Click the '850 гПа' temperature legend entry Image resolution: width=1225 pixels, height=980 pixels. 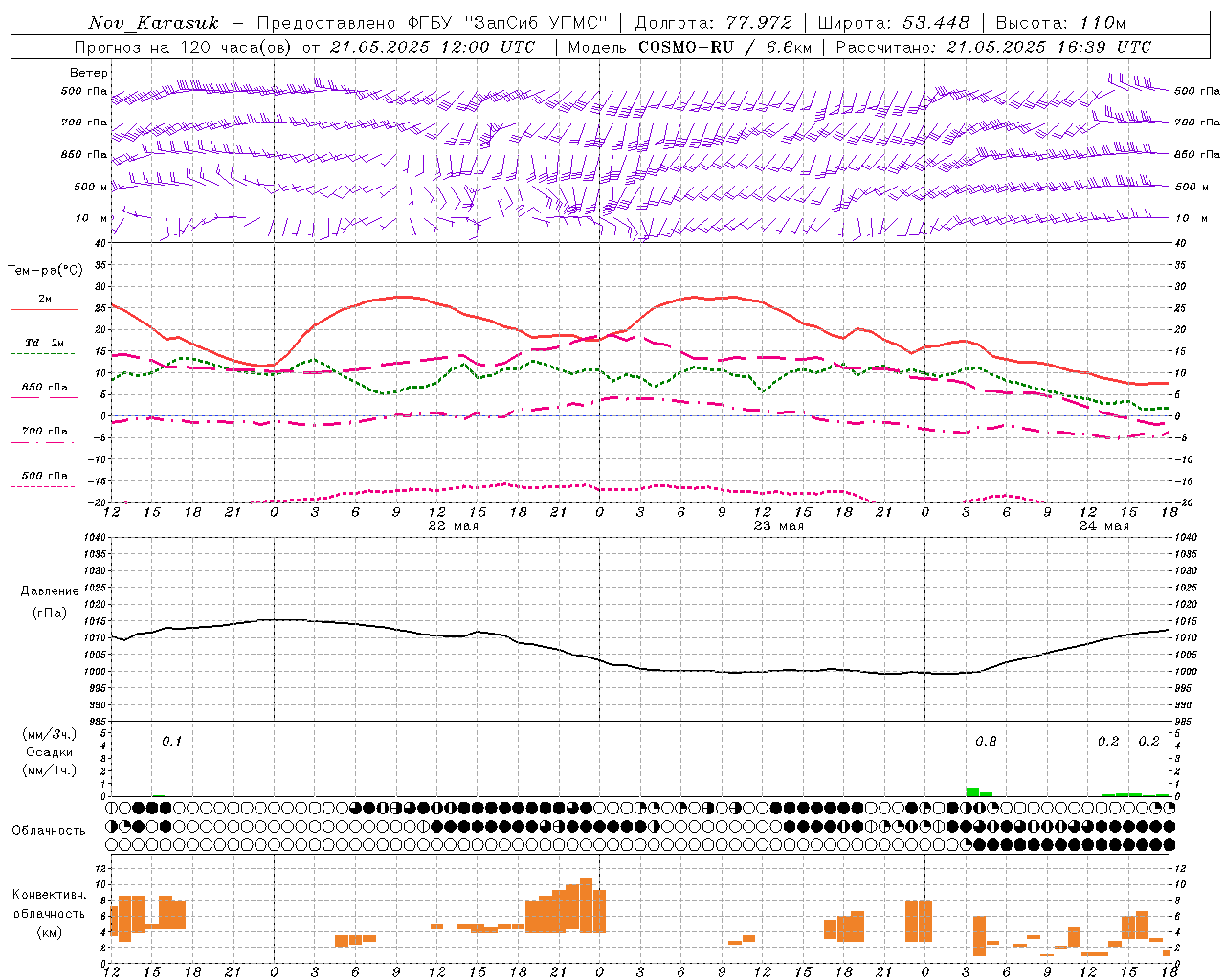[45, 388]
